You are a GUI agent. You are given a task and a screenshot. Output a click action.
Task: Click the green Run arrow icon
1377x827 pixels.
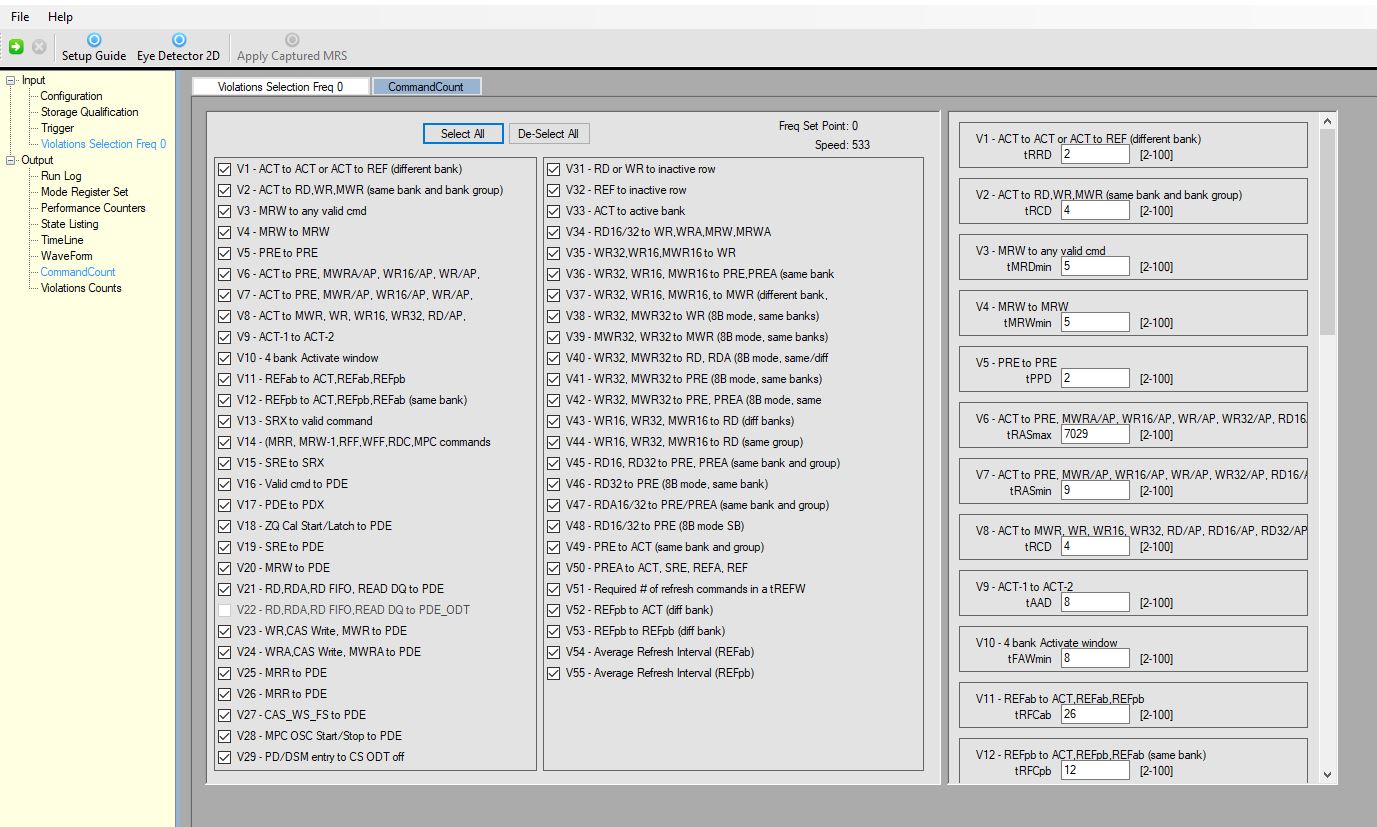16,47
